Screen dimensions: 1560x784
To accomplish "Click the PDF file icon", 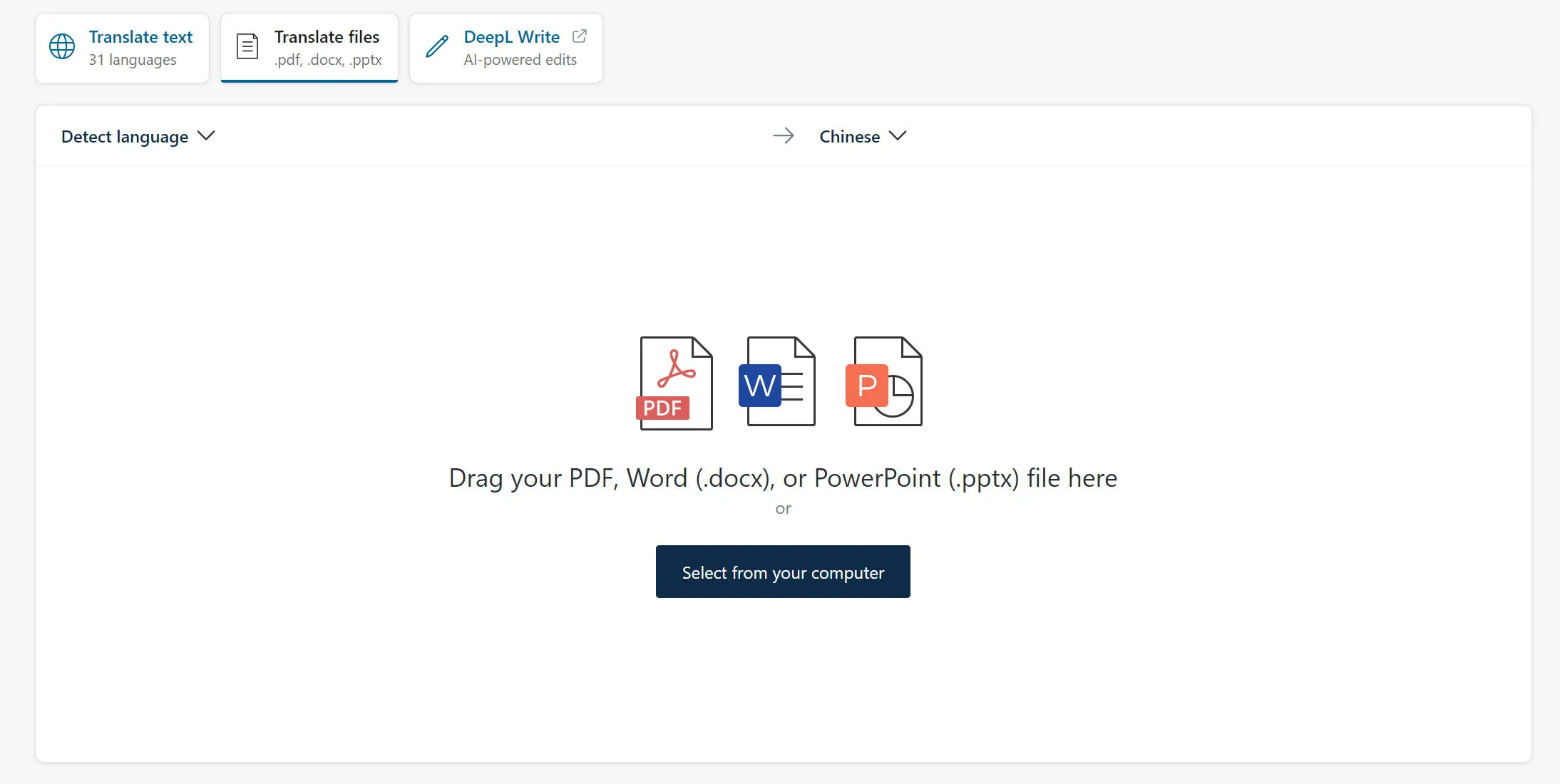I will tap(674, 383).
